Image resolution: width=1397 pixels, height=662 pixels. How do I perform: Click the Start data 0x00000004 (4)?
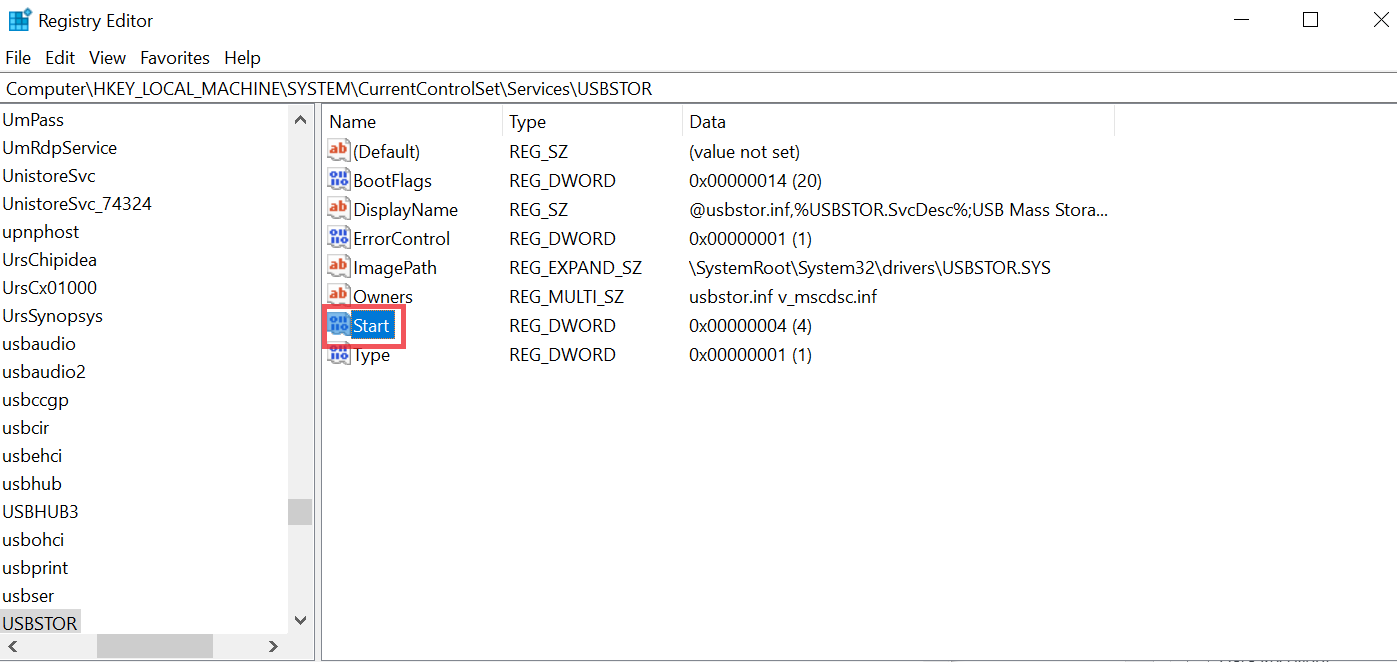pyautogui.click(x=750, y=326)
